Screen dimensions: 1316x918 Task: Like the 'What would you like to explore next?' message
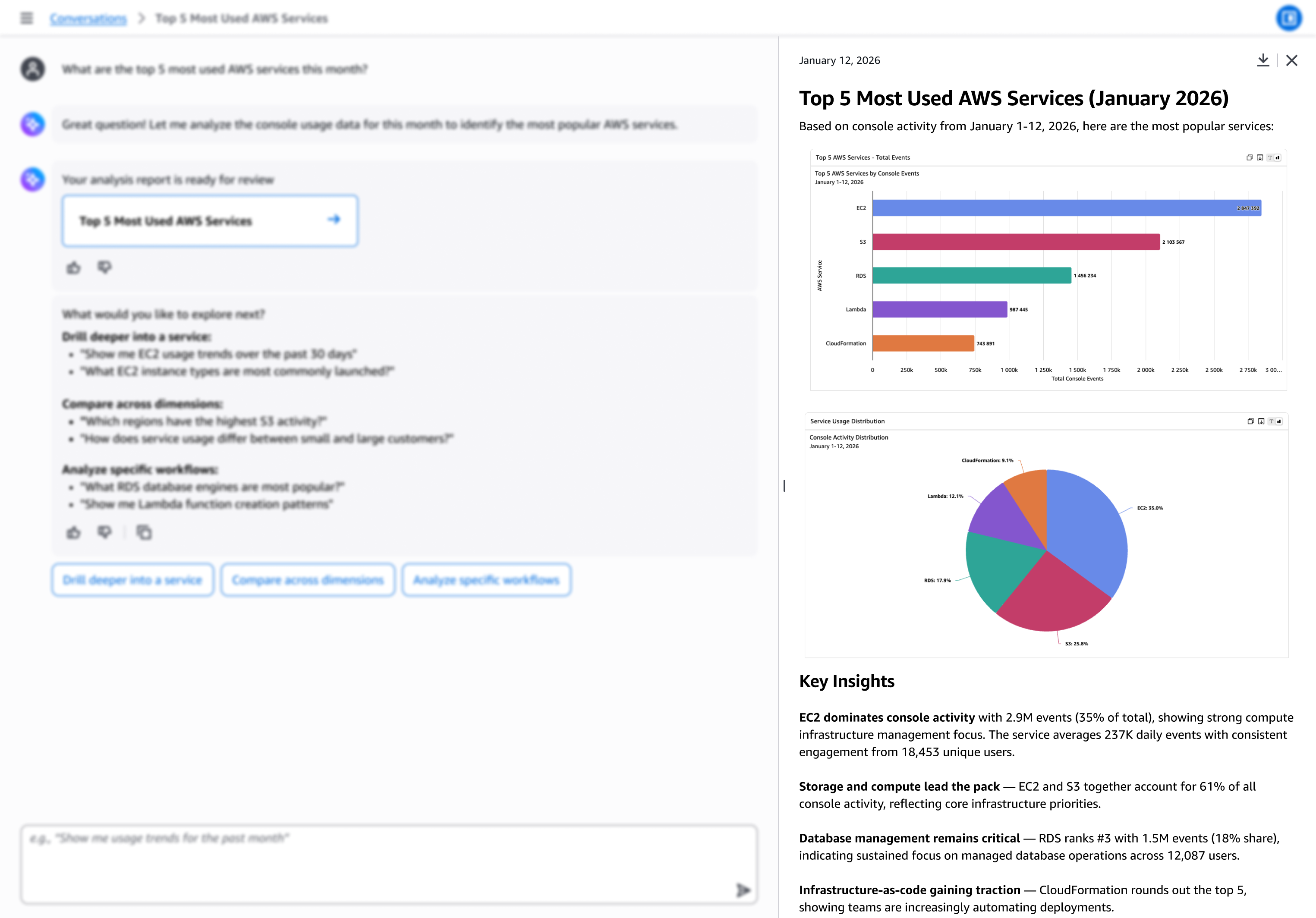(73, 533)
